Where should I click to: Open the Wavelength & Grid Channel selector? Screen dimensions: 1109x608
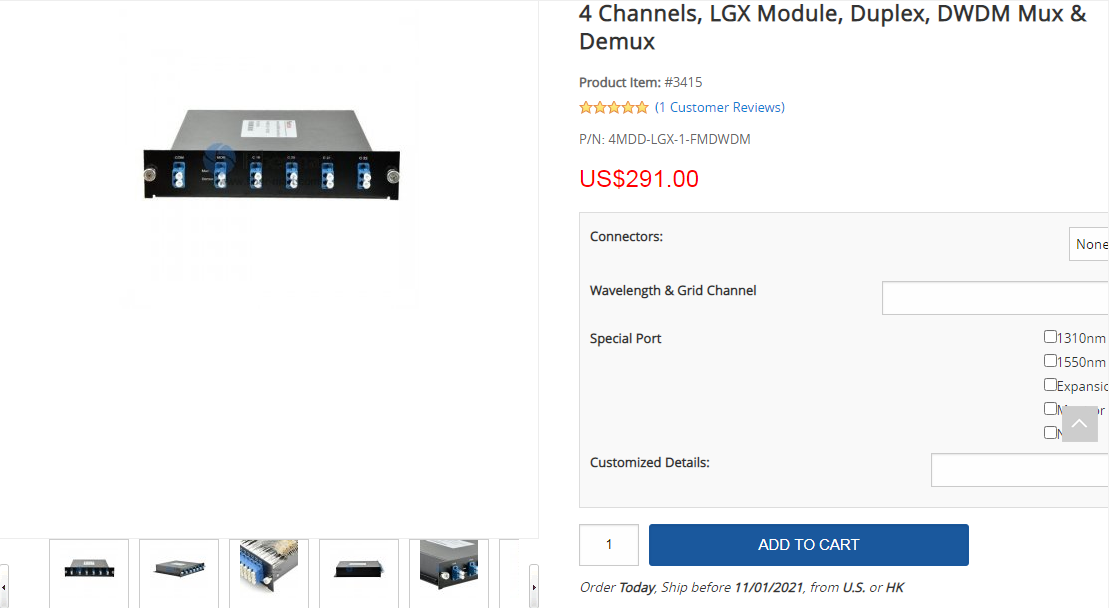click(x=994, y=298)
